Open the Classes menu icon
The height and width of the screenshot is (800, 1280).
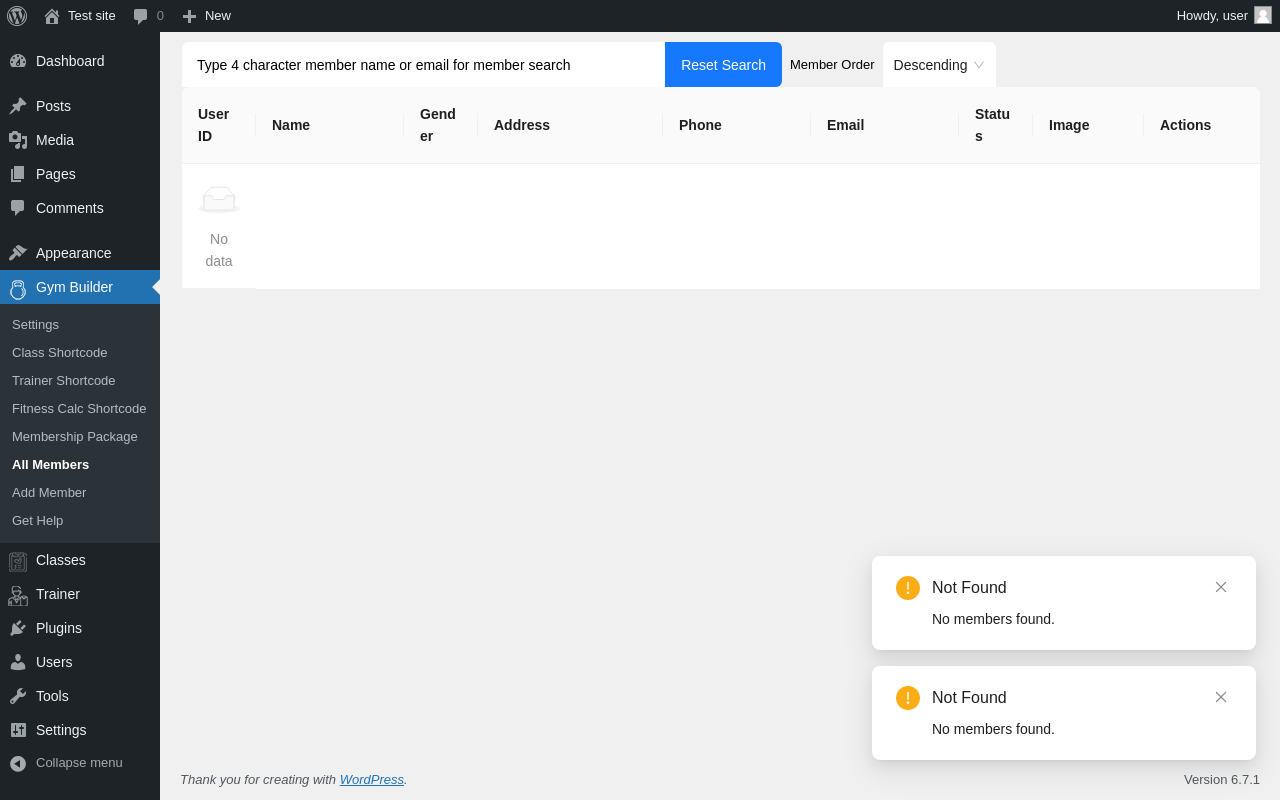(18, 561)
